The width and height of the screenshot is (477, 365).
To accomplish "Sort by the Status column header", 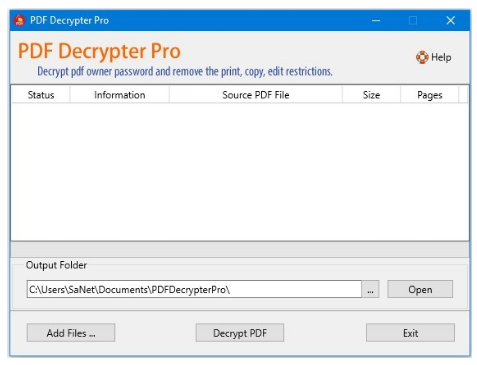I will (41, 95).
